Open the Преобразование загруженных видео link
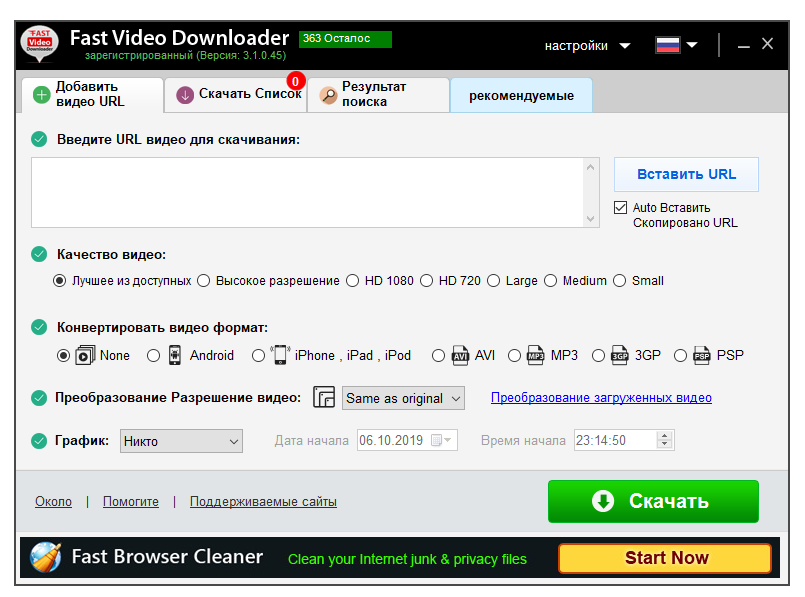 [x=601, y=398]
